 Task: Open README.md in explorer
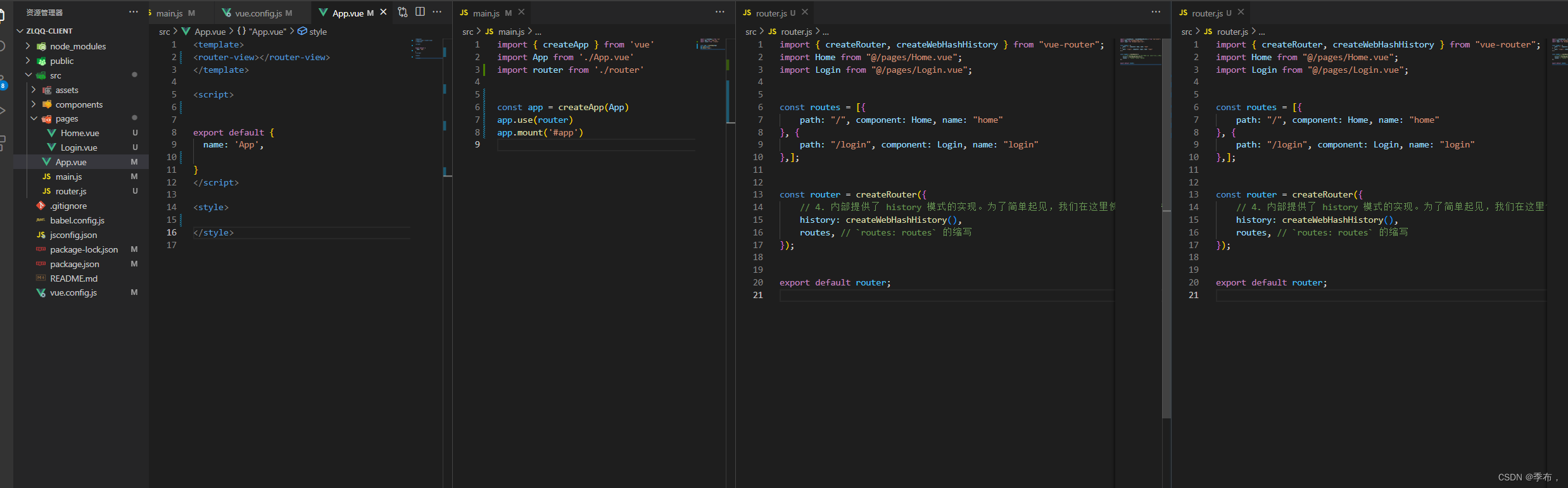(81, 278)
